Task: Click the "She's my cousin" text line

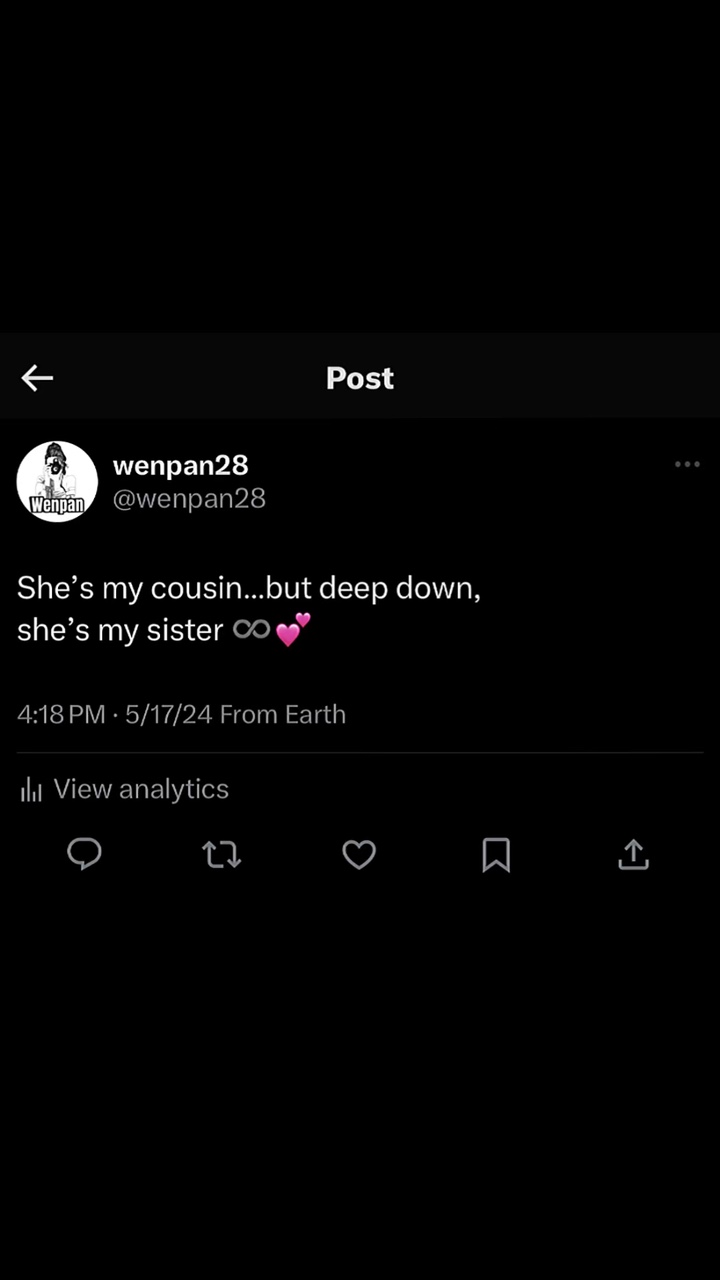Action: pyautogui.click(x=248, y=588)
